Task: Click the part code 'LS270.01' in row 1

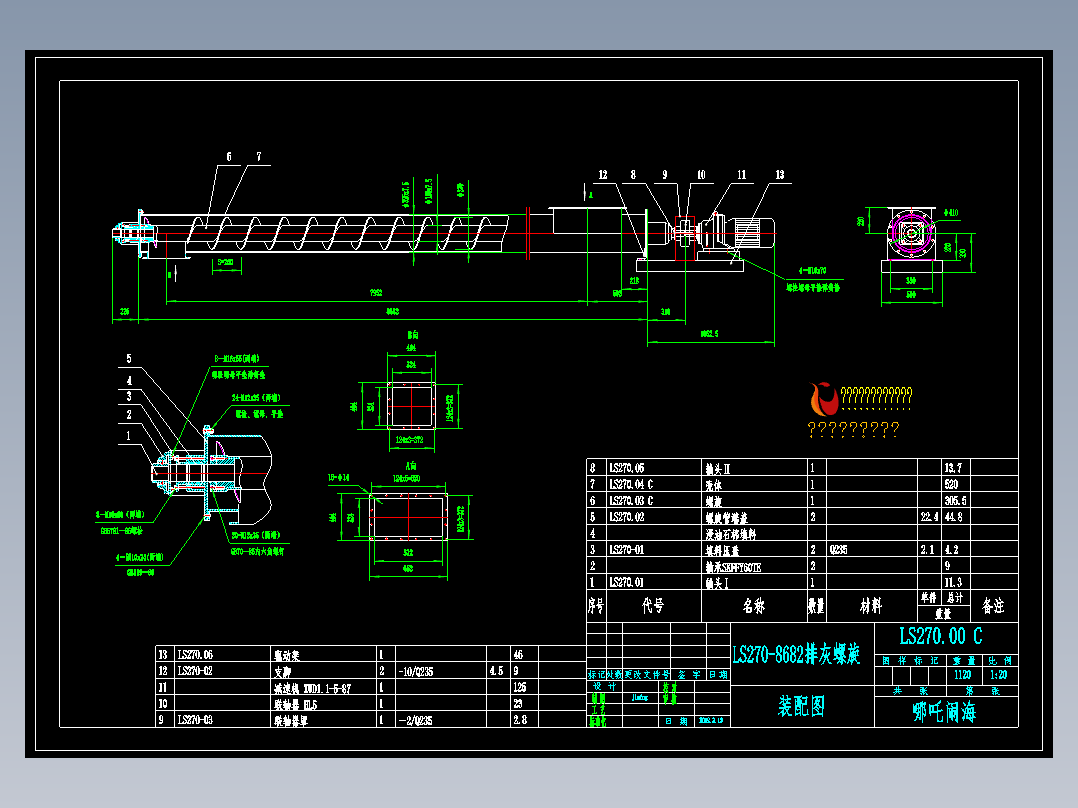Action: tap(626, 582)
